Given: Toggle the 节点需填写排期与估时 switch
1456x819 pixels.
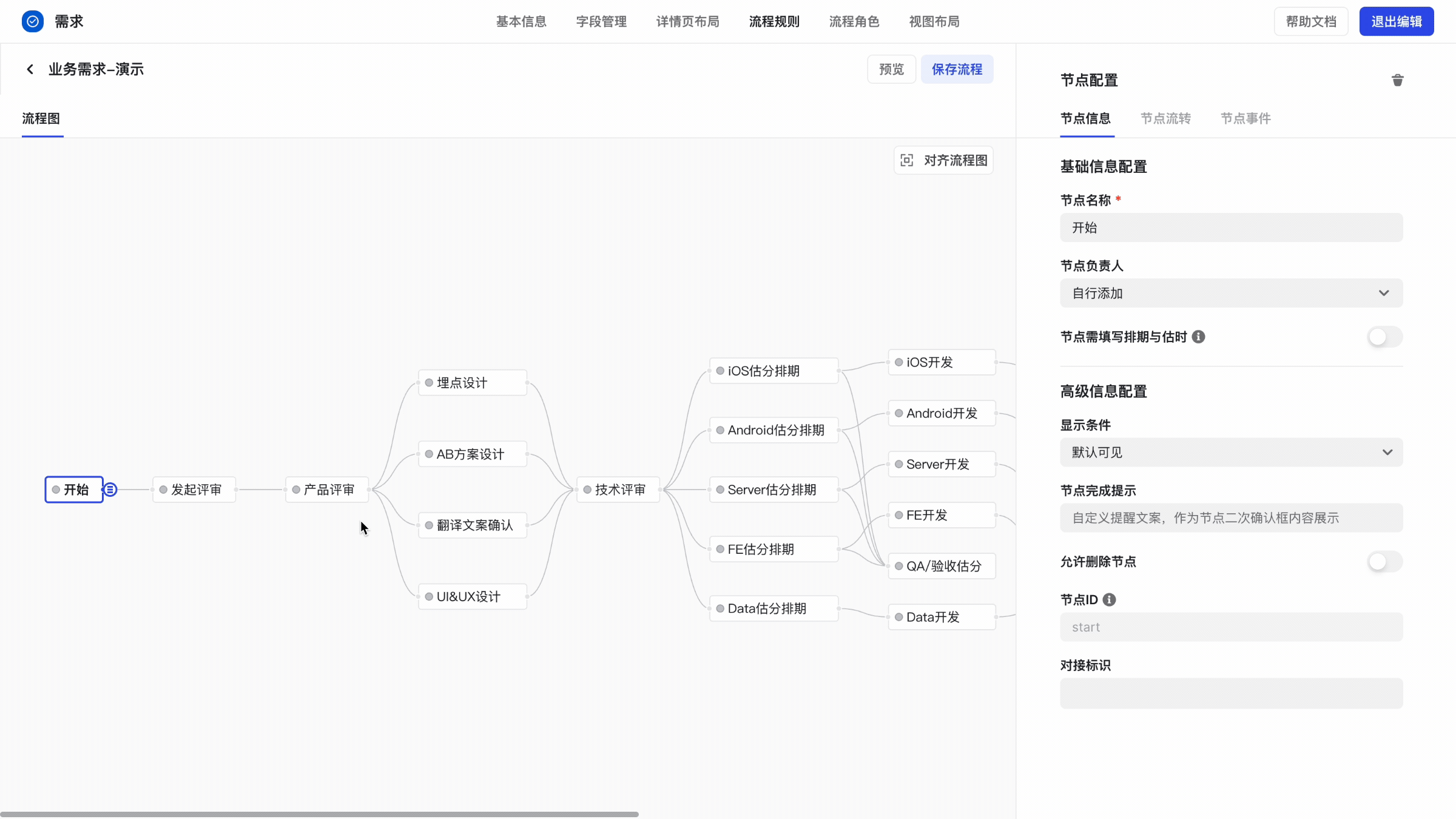Looking at the screenshot, I should point(1384,337).
